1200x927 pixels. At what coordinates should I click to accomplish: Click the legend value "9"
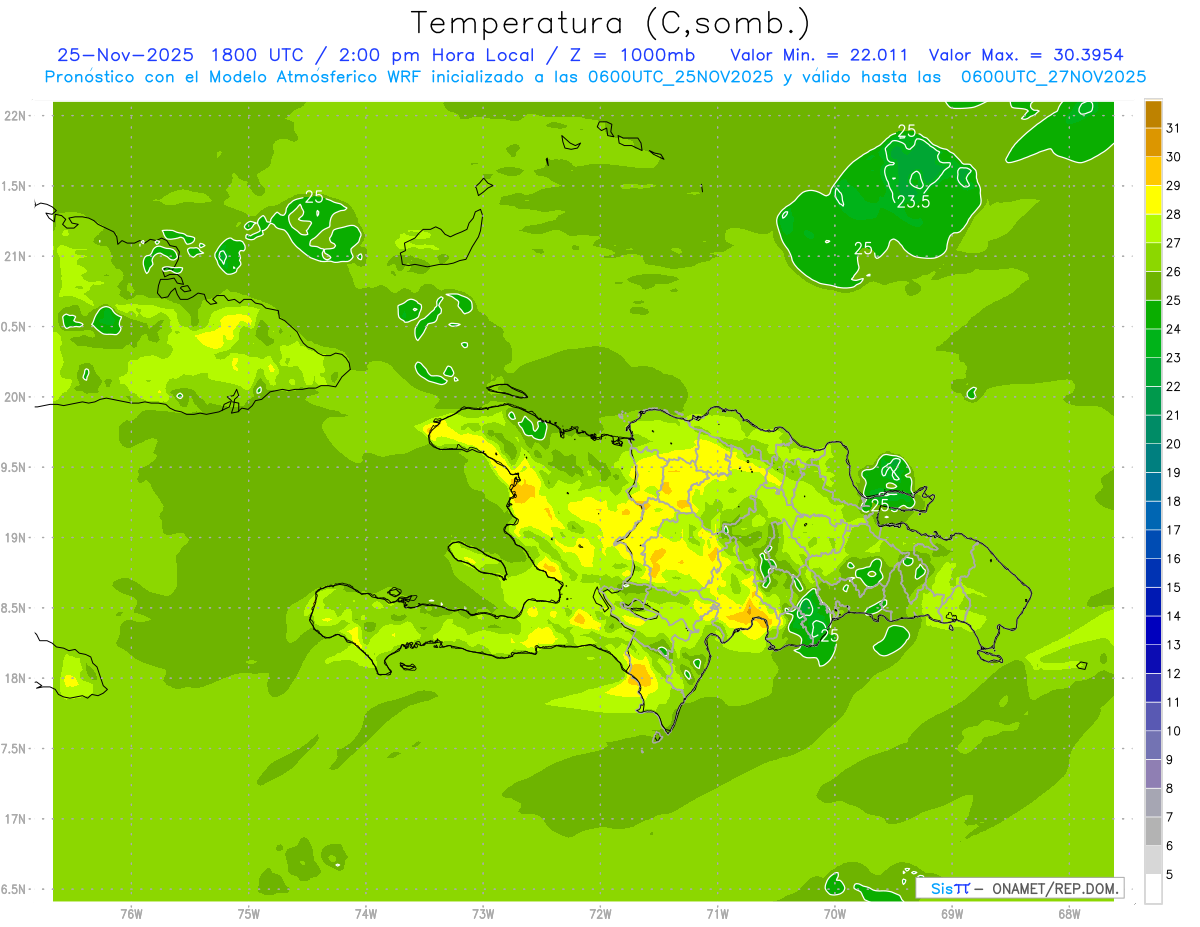pyautogui.click(x=1170, y=759)
